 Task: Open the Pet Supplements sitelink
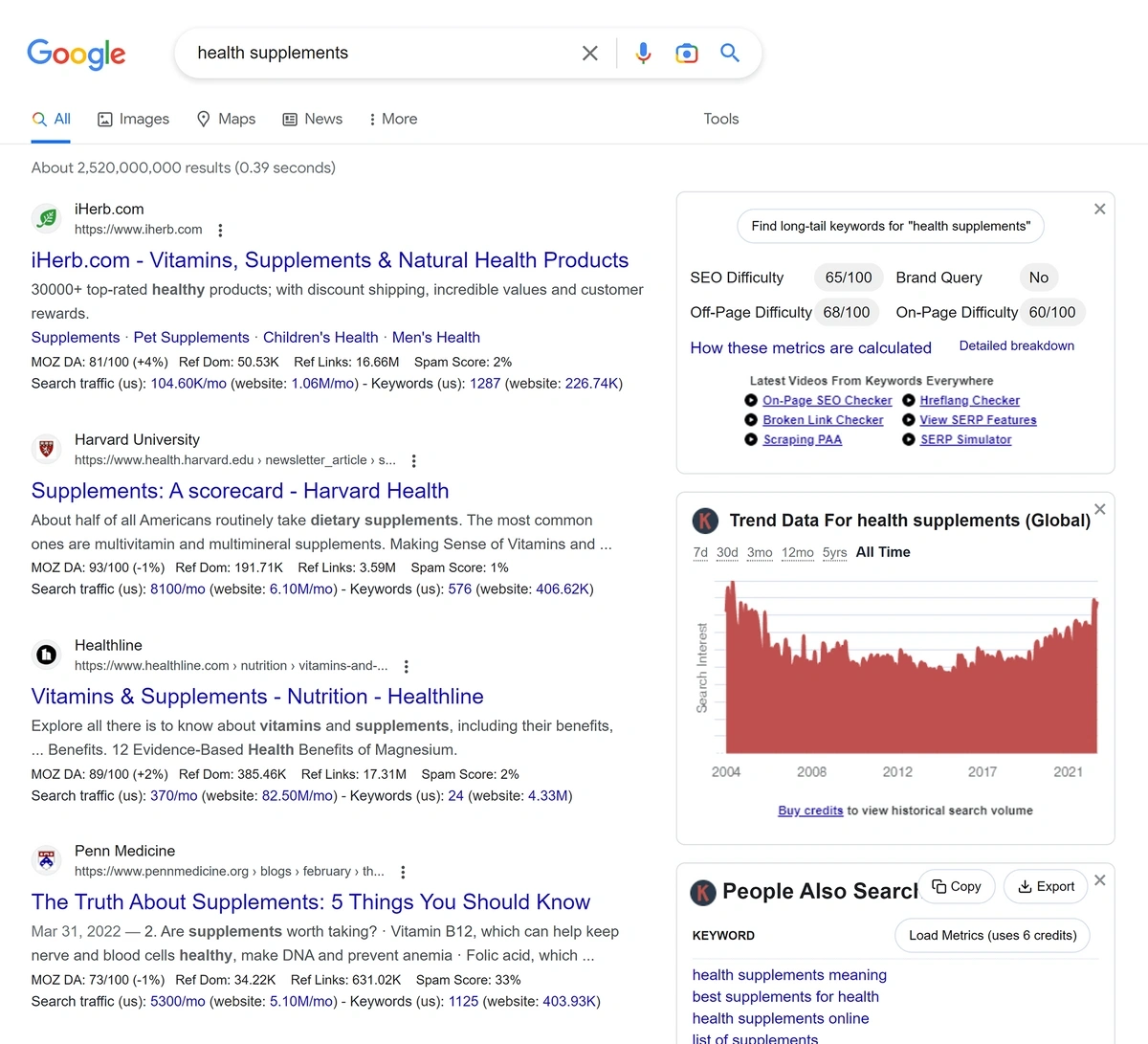pos(191,337)
